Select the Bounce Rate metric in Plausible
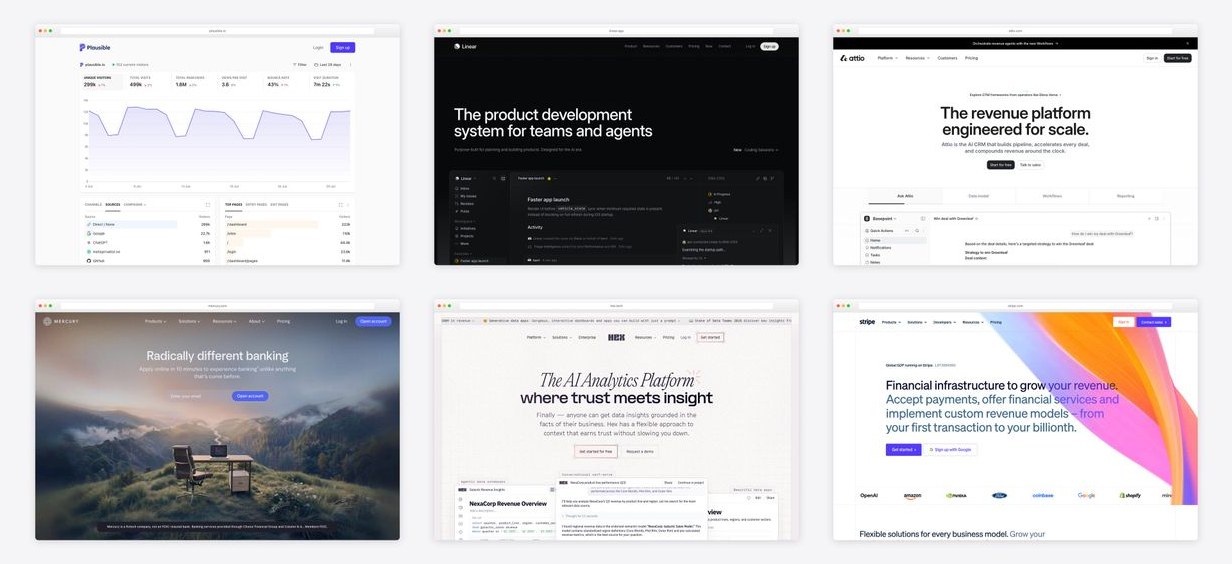Screen dimensions: 1232x564 [x=286, y=82]
